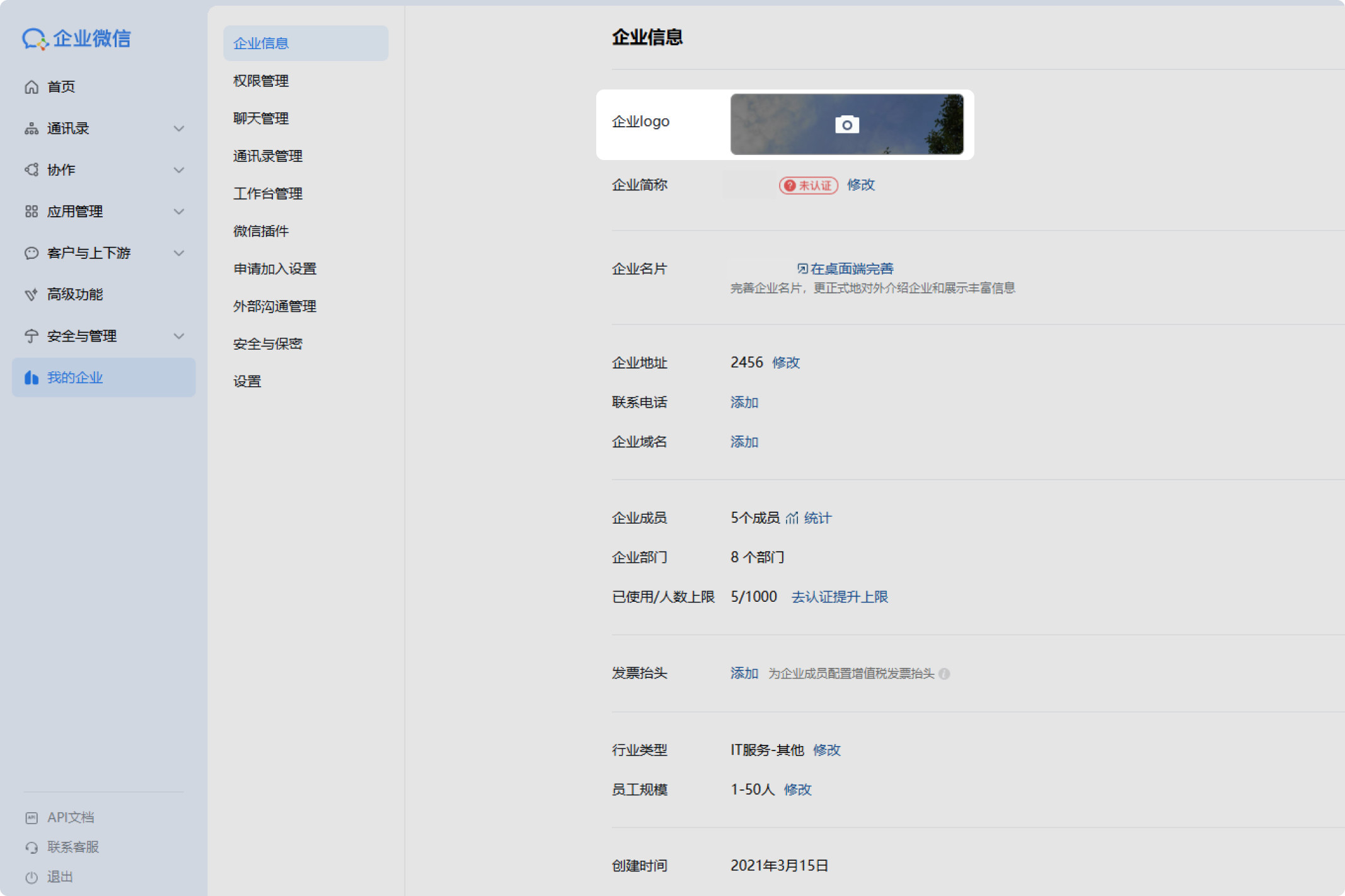1345x896 pixels.
Task: Click the 客户与上下游 chat bubble icon
Action: tap(32, 253)
